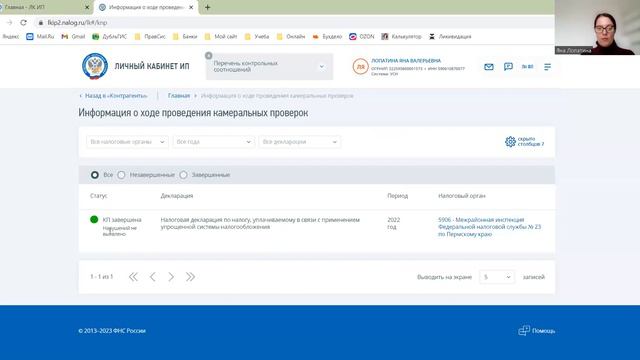Open the Ликвидация bookmark
Image resolution: width=640 pixels, height=360 pixels.
[450, 36]
